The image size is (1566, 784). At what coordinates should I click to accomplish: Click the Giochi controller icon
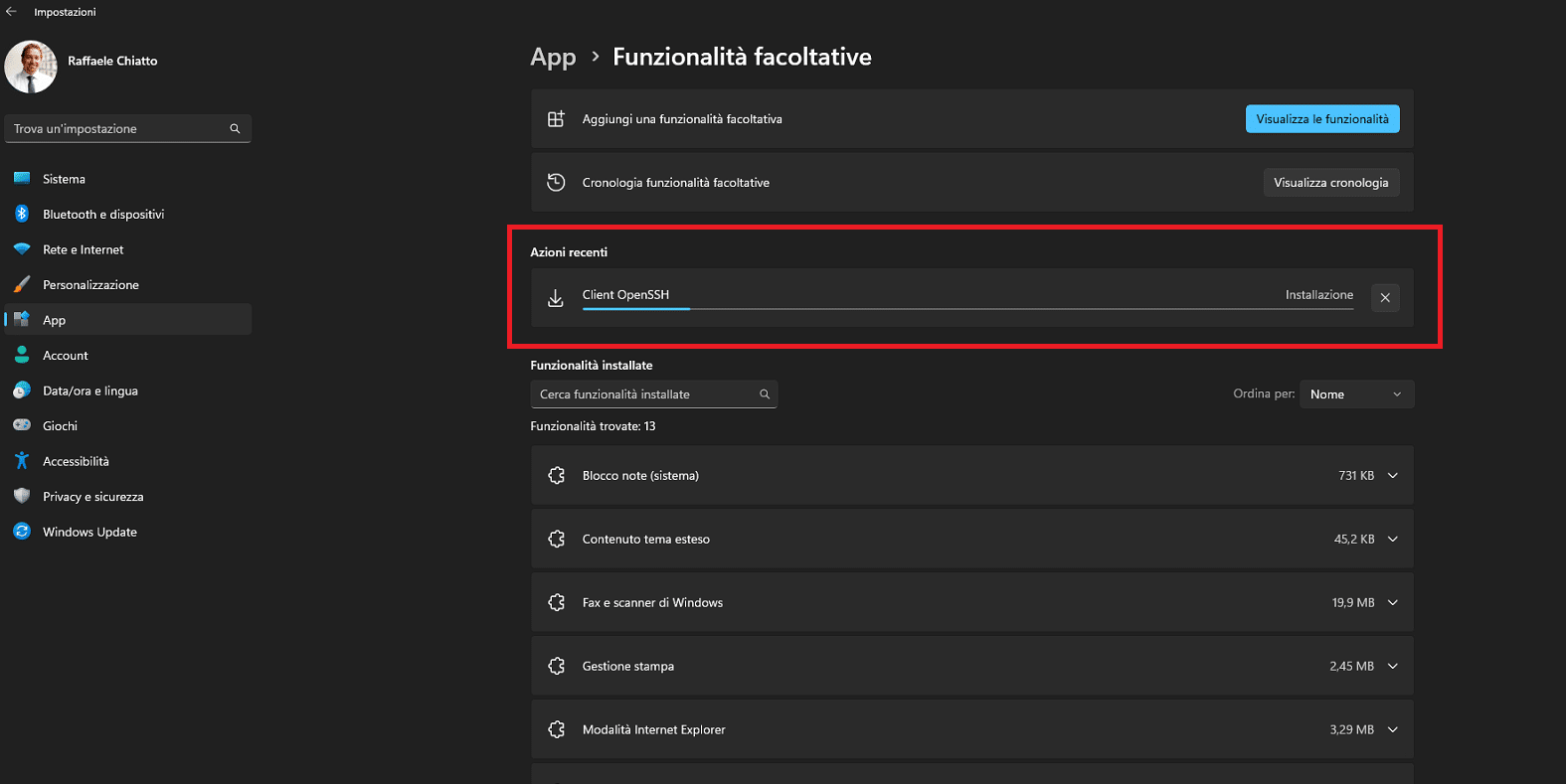(22, 425)
